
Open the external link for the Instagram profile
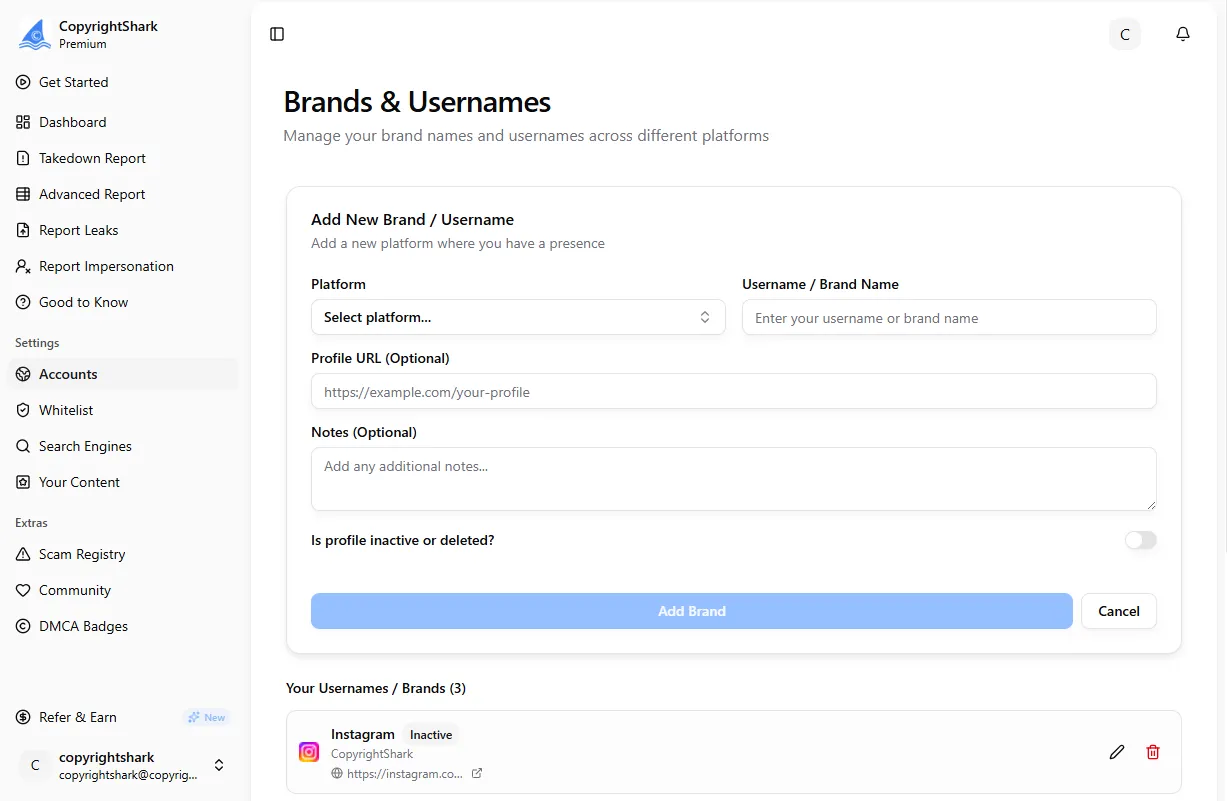pos(477,773)
